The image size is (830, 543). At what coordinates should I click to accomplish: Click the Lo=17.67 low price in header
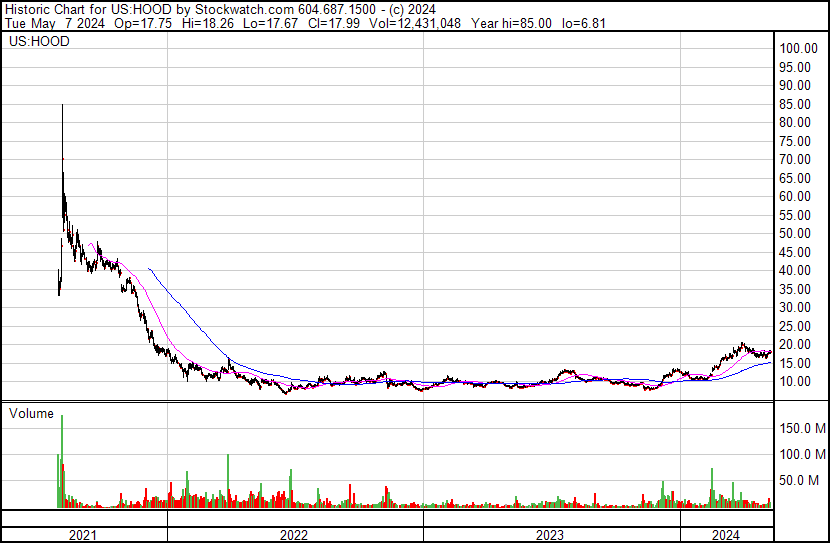point(270,23)
